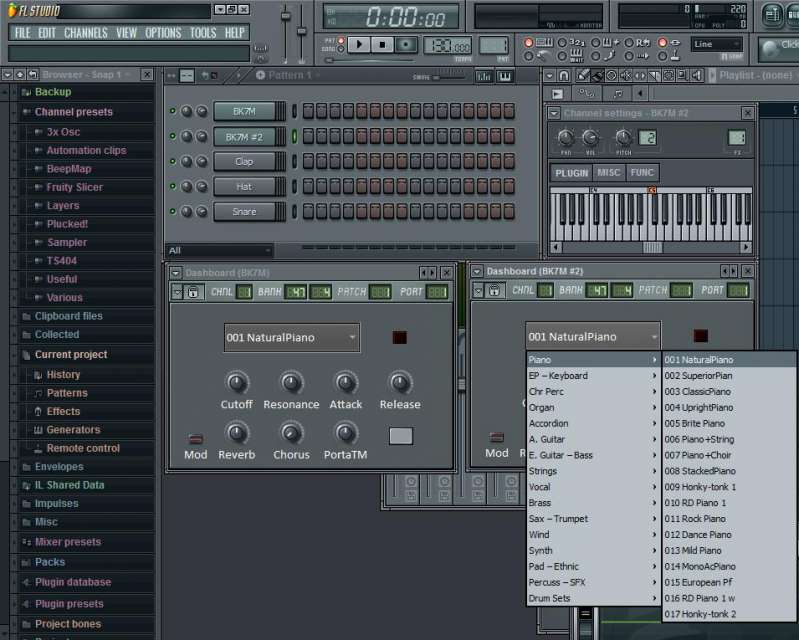Toggle the Mod switch in Dashboard (BK7M)
This screenshot has height=640, width=799.
pyautogui.click(x=196, y=438)
